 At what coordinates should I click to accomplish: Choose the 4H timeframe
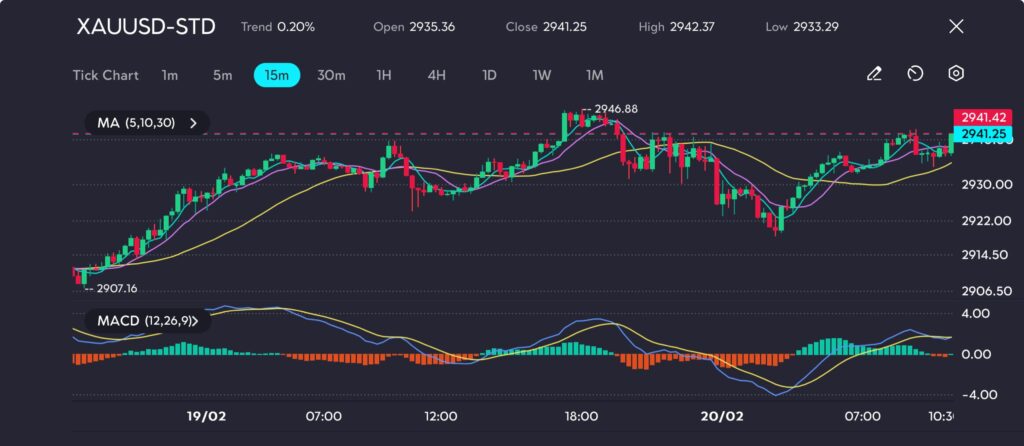436,75
